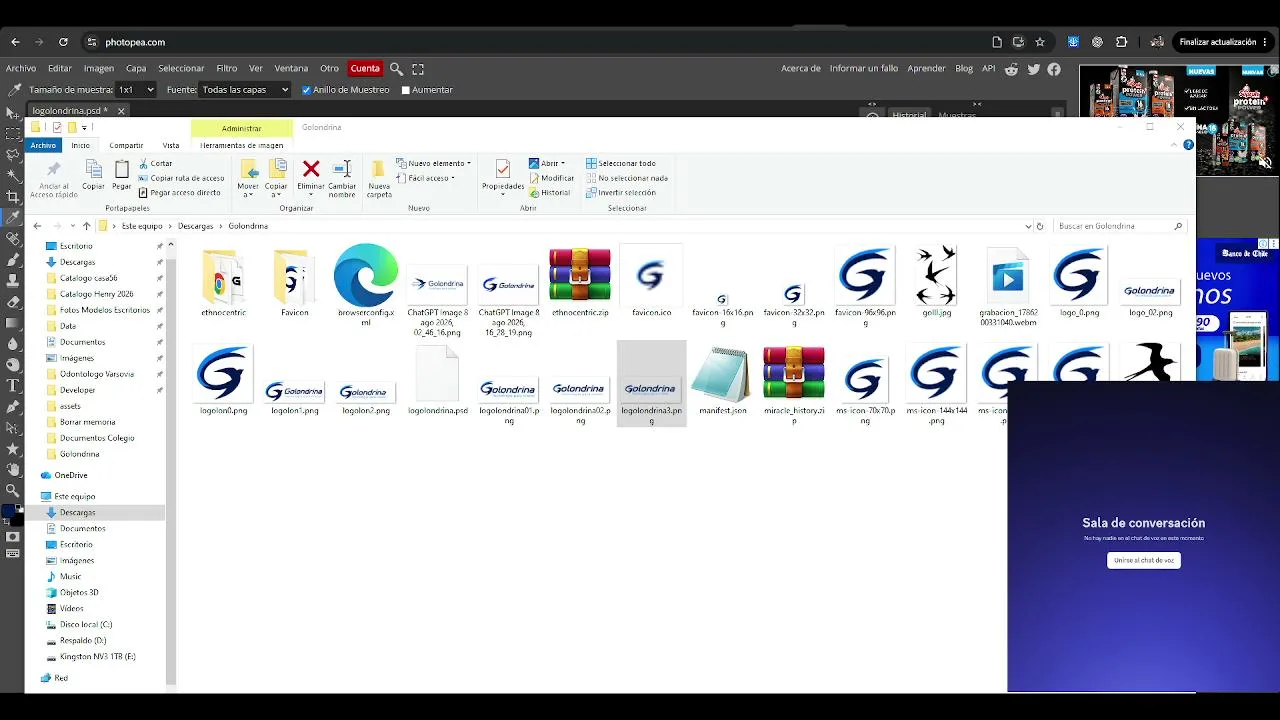Open Propiedades in Explorer ribbon

503,176
